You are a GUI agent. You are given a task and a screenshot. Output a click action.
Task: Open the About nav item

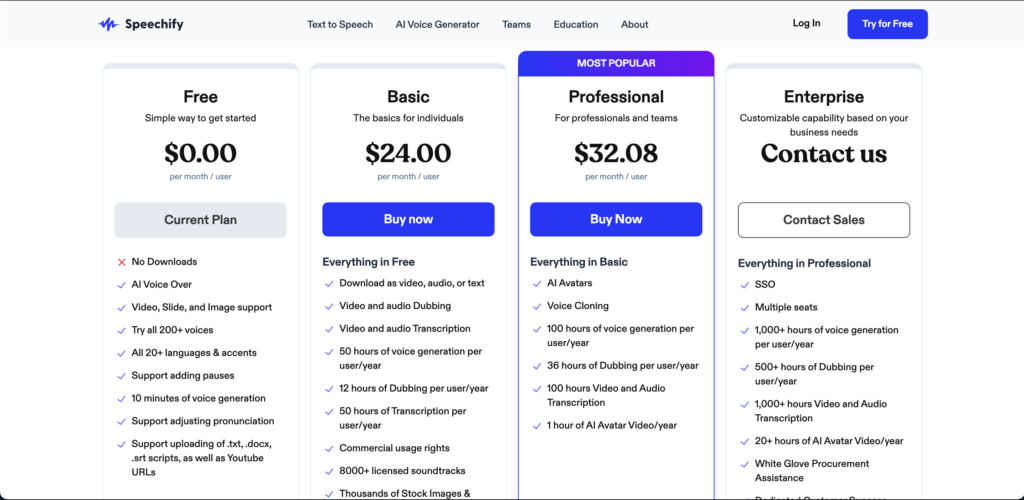pos(634,24)
